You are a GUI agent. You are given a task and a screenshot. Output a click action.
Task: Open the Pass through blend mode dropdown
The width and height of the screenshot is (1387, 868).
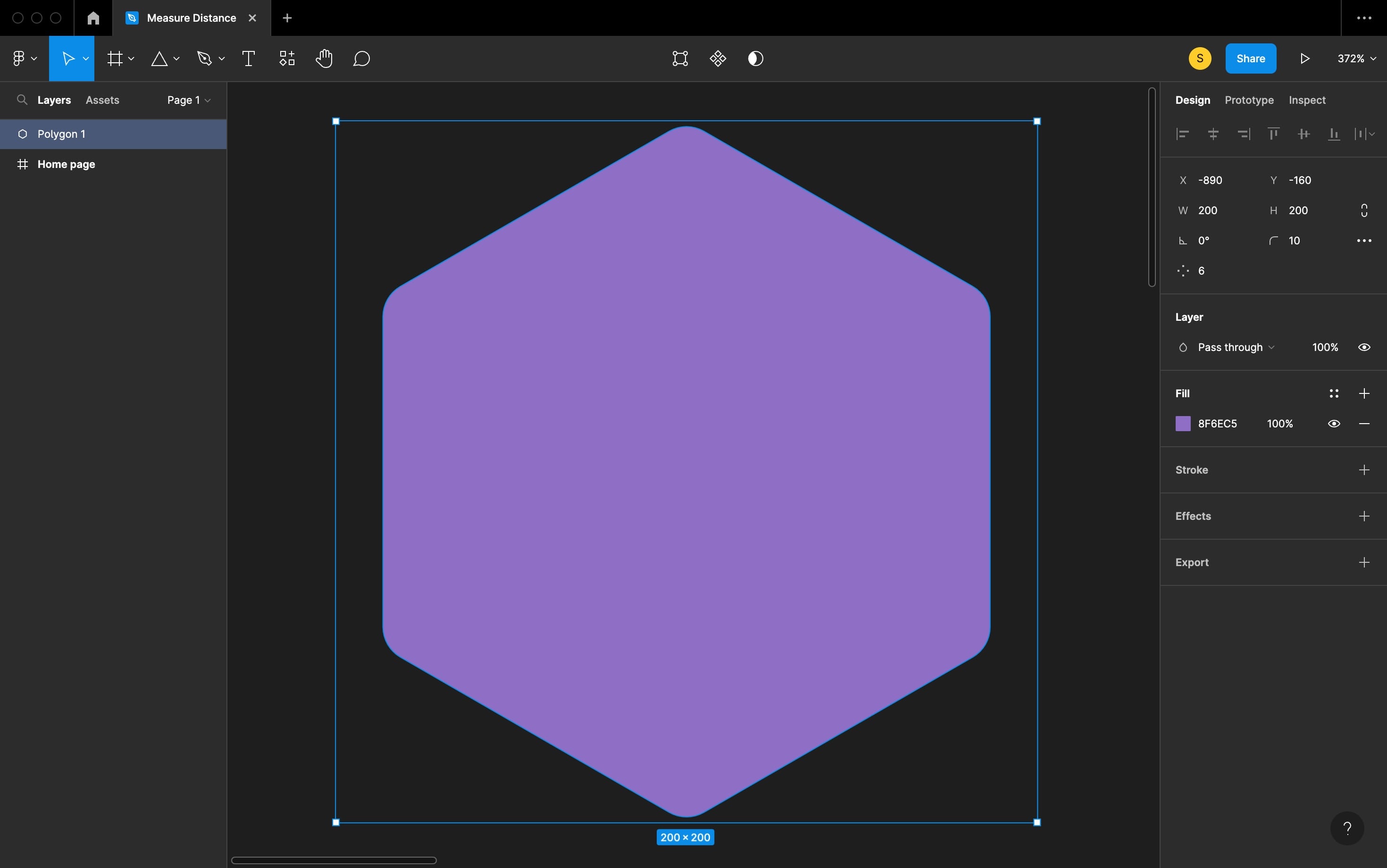coord(1234,347)
